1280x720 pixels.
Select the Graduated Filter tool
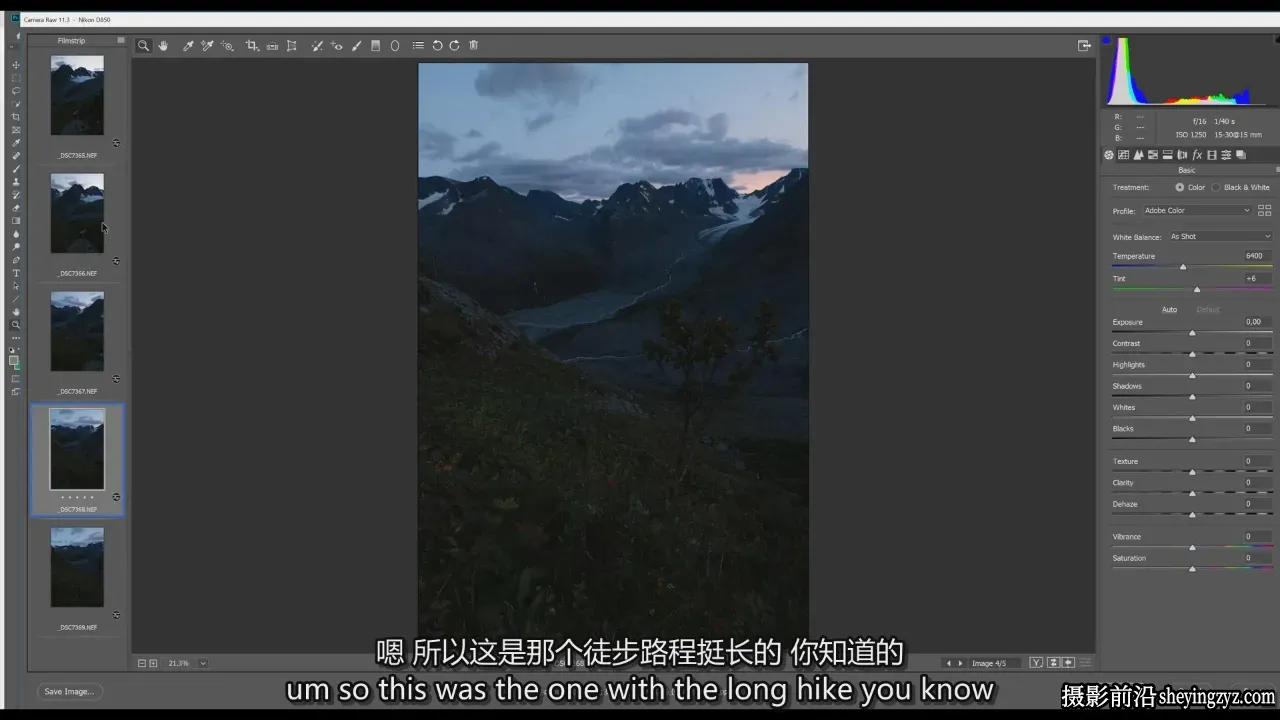click(376, 45)
